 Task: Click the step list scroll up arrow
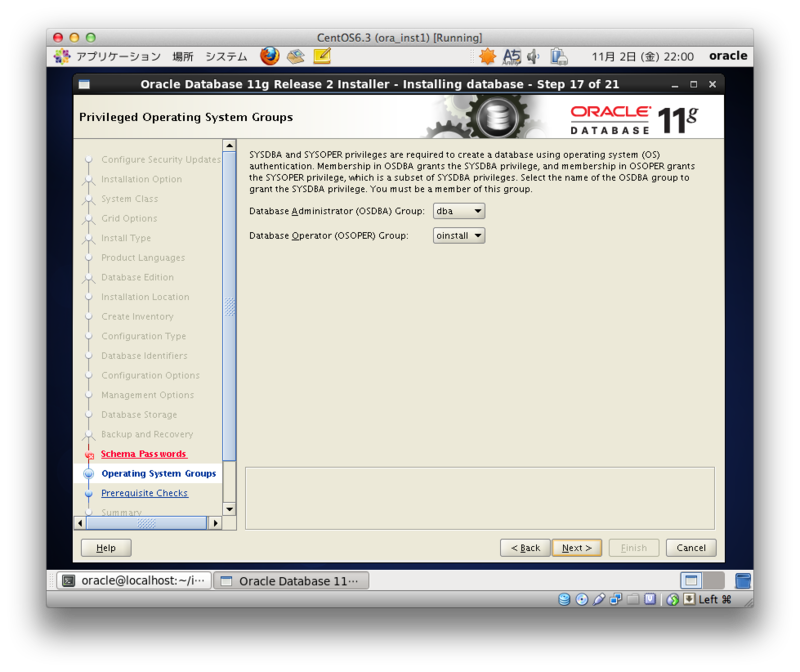coord(230,145)
